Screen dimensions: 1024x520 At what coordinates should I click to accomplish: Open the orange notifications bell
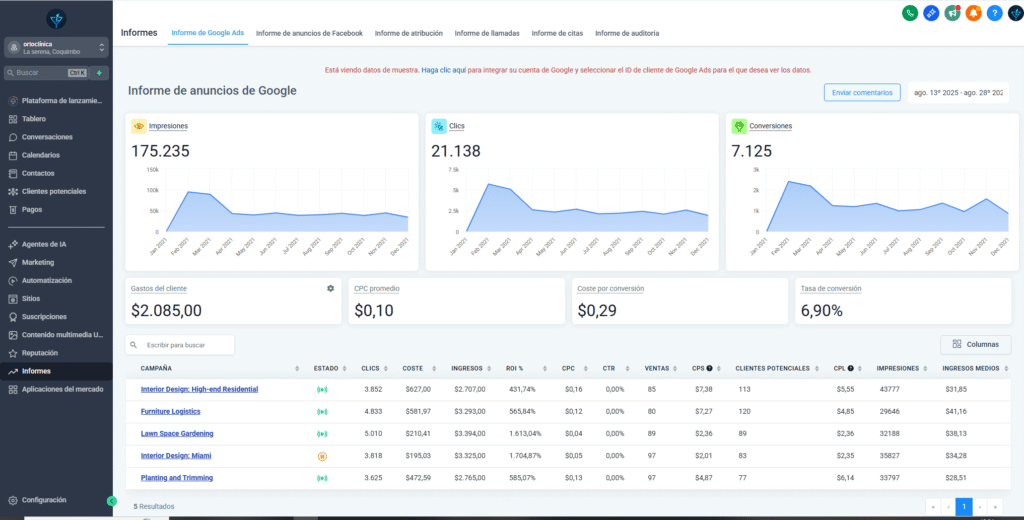pos(973,13)
